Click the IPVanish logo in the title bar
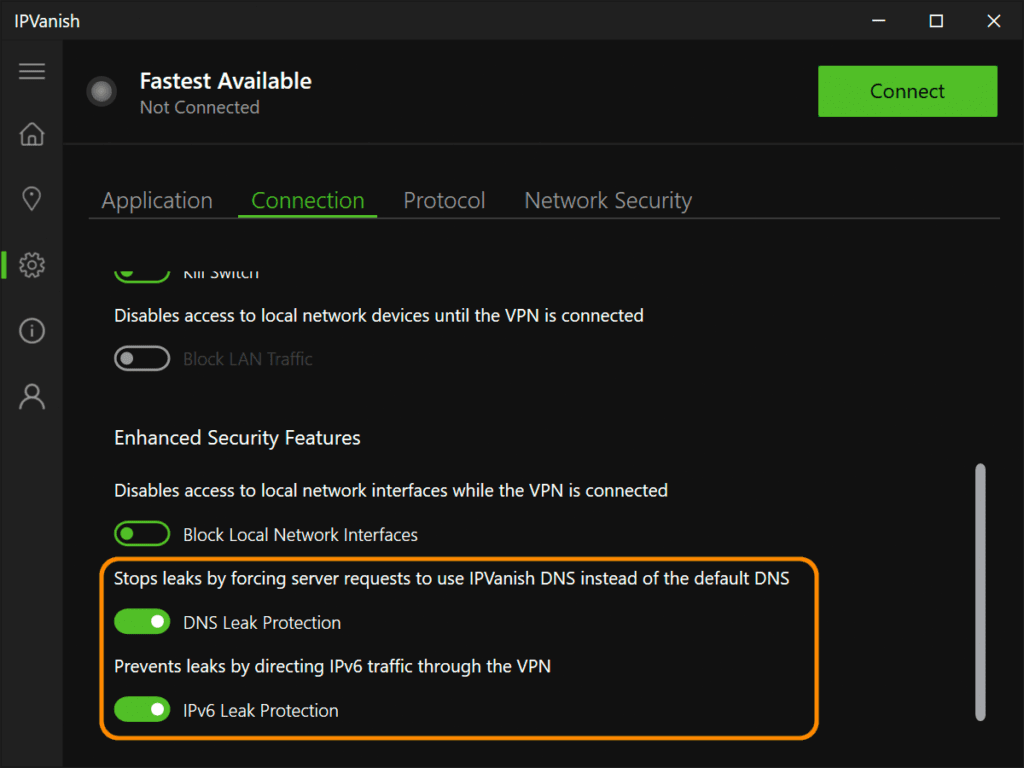The width and height of the screenshot is (1024, 768). pyautogui.click(x=47, y=20)
